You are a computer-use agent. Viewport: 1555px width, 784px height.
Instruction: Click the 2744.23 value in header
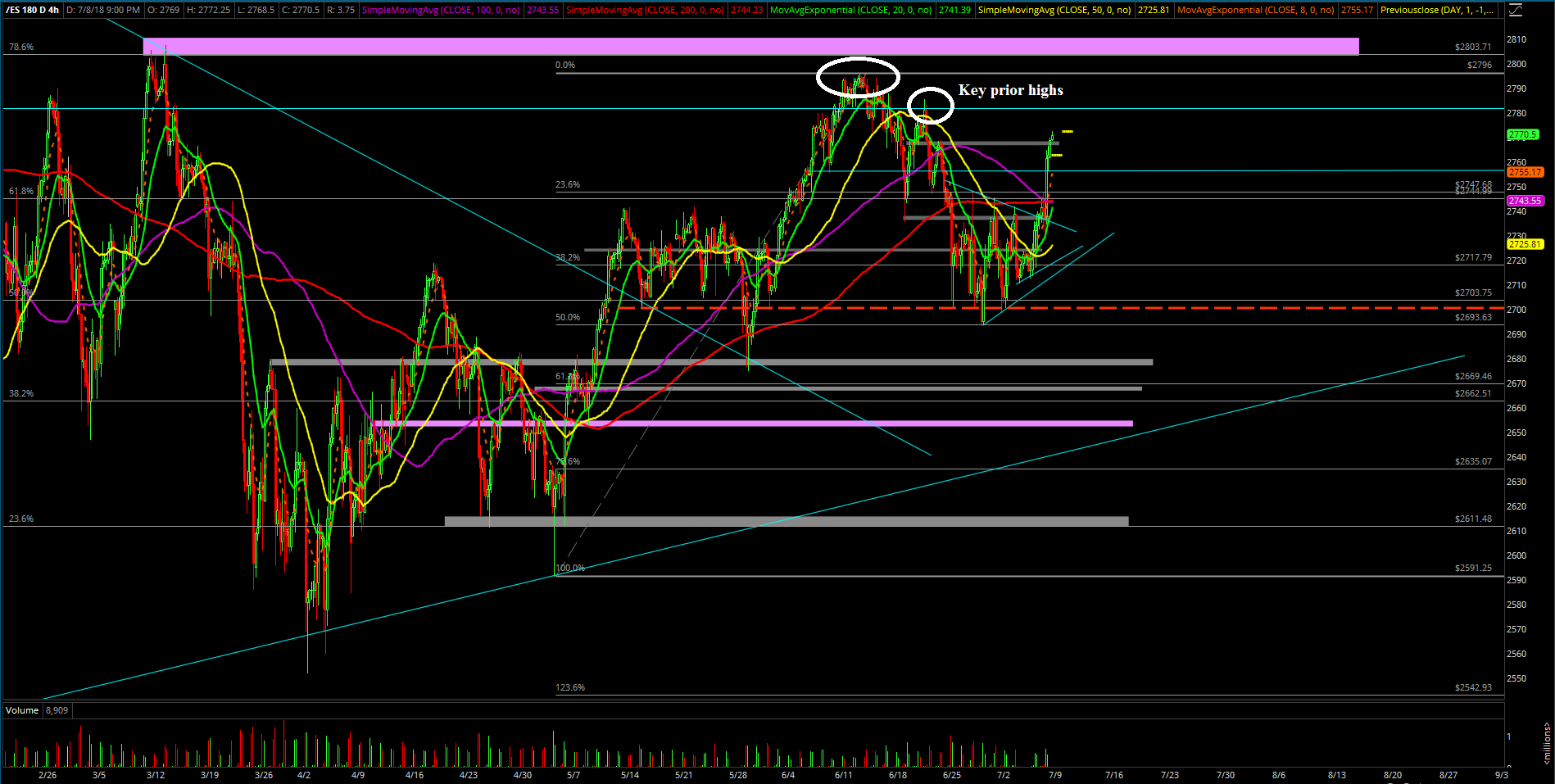coord(747,10)
